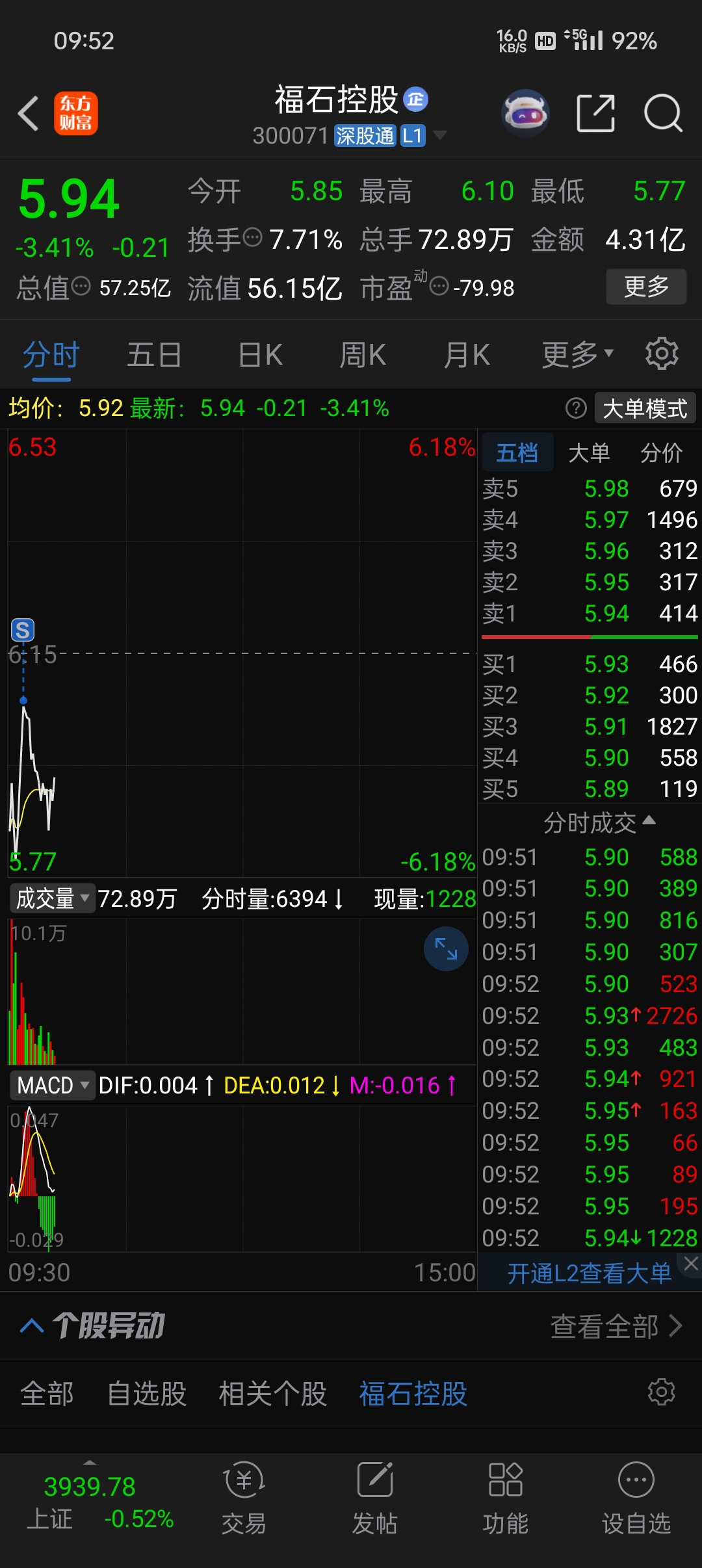This screenshot has height=1568, width=702.
Task: Switch to the 日K tab
Action: pyautogui.click(x=260, y=355)
